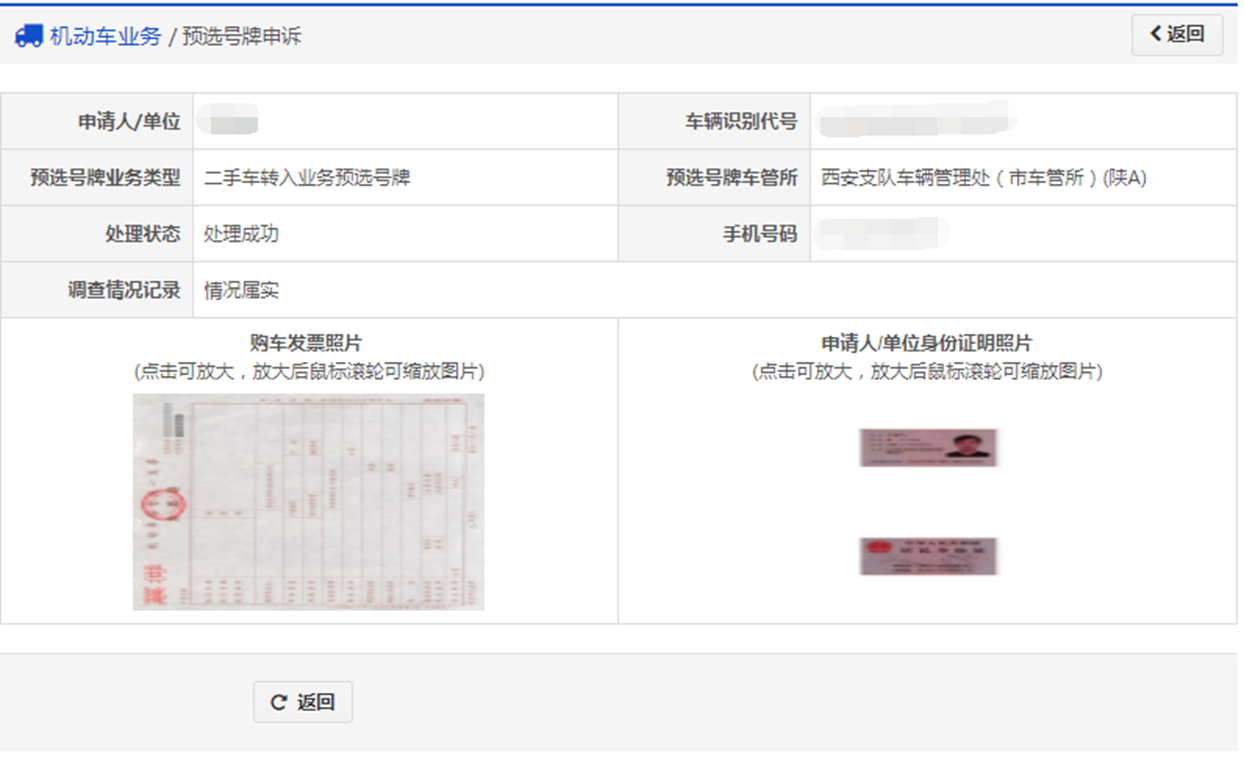Screen dimensions: 1244x759
Task: Click the left chevron icon on top 返回 button
Action: (1156, 34)
